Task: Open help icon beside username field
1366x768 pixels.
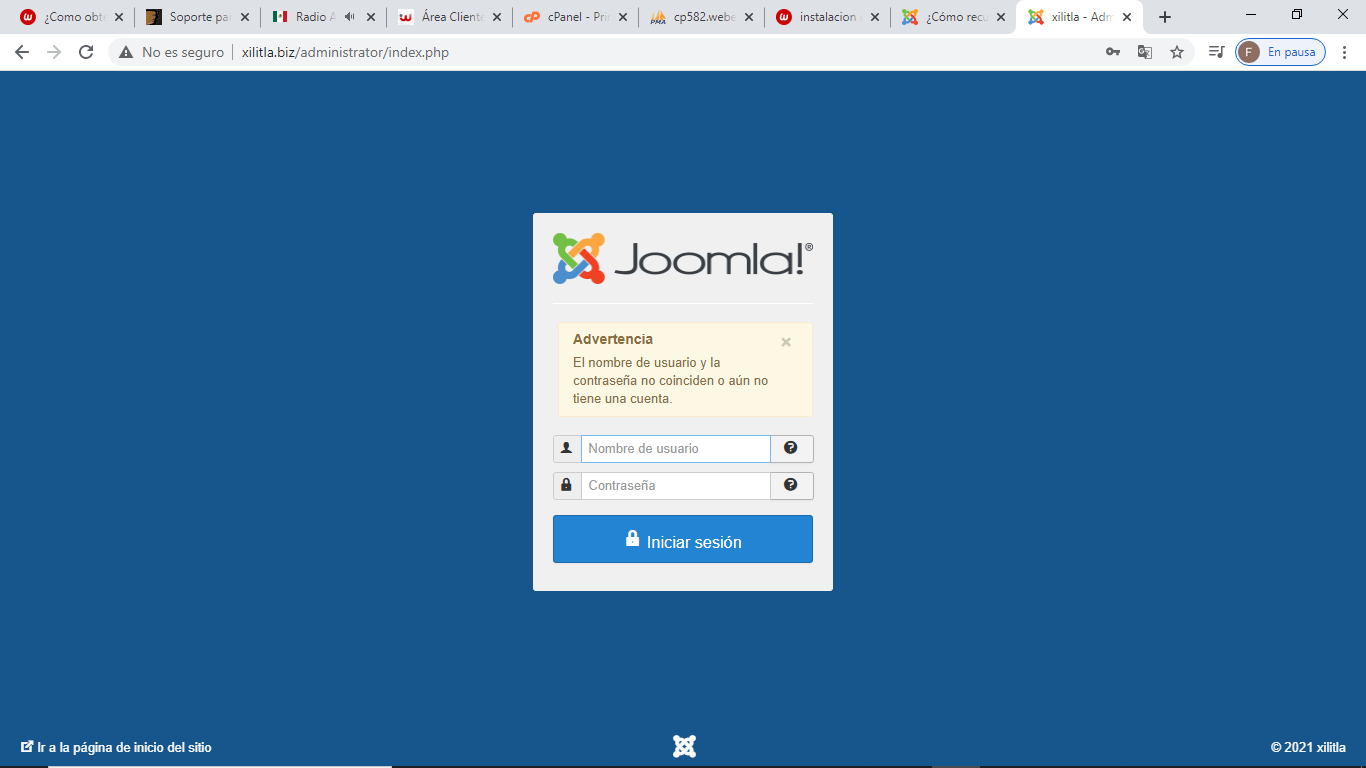Action: tap(791, 449)
